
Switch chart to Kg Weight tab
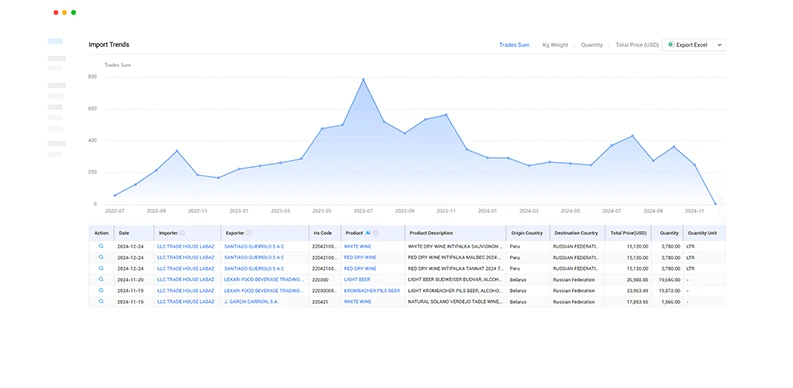(555, 45)
